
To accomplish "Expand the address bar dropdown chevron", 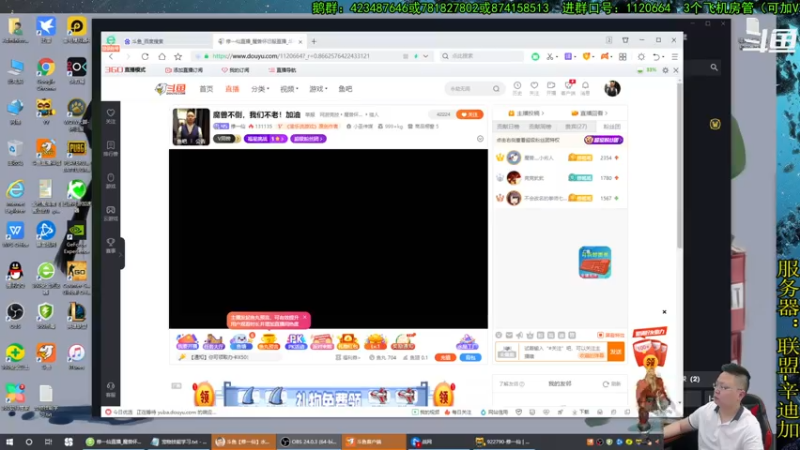I will [x=426, y=56].
